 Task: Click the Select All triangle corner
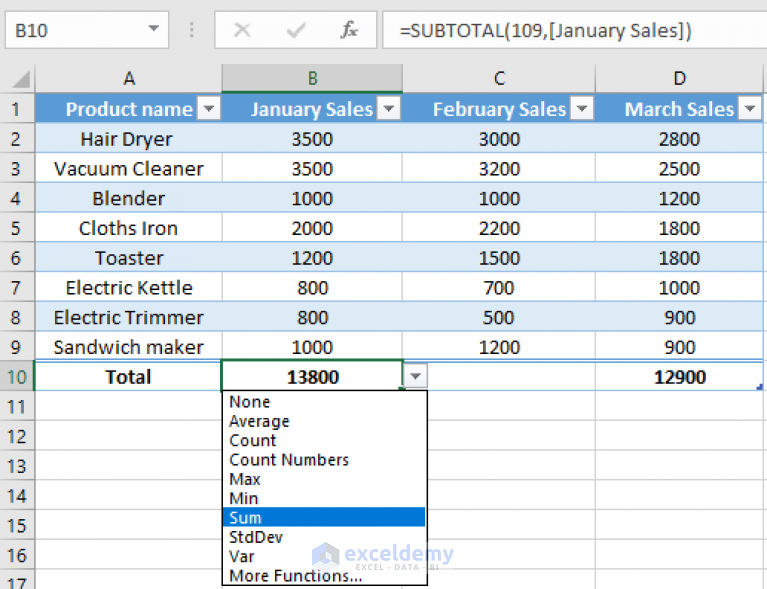pos(21,79)
